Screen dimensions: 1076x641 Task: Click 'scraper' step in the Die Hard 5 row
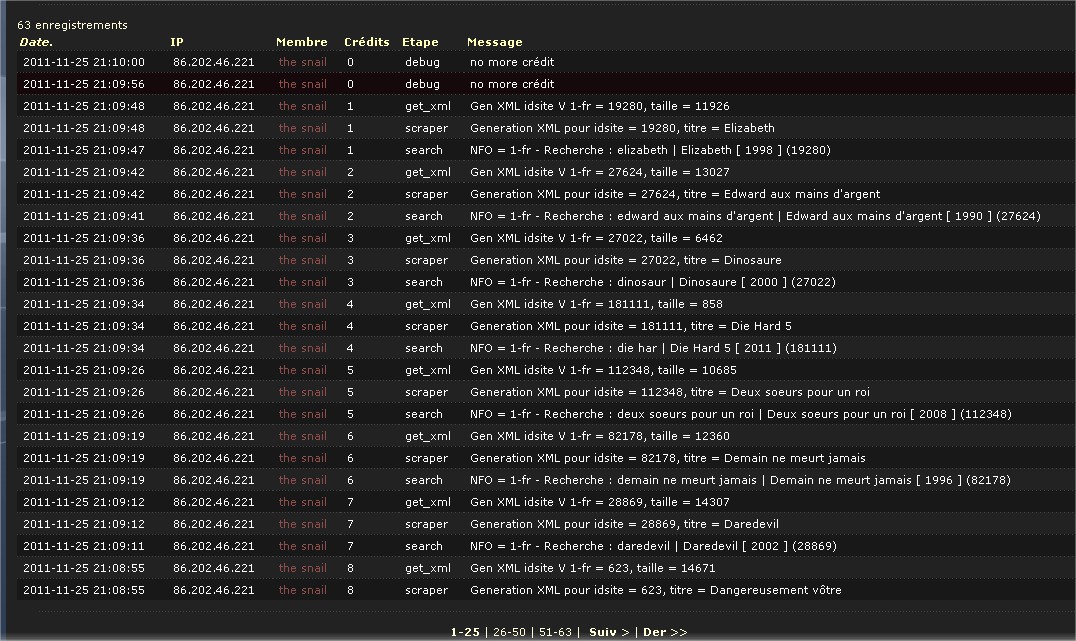click(426, 325)
